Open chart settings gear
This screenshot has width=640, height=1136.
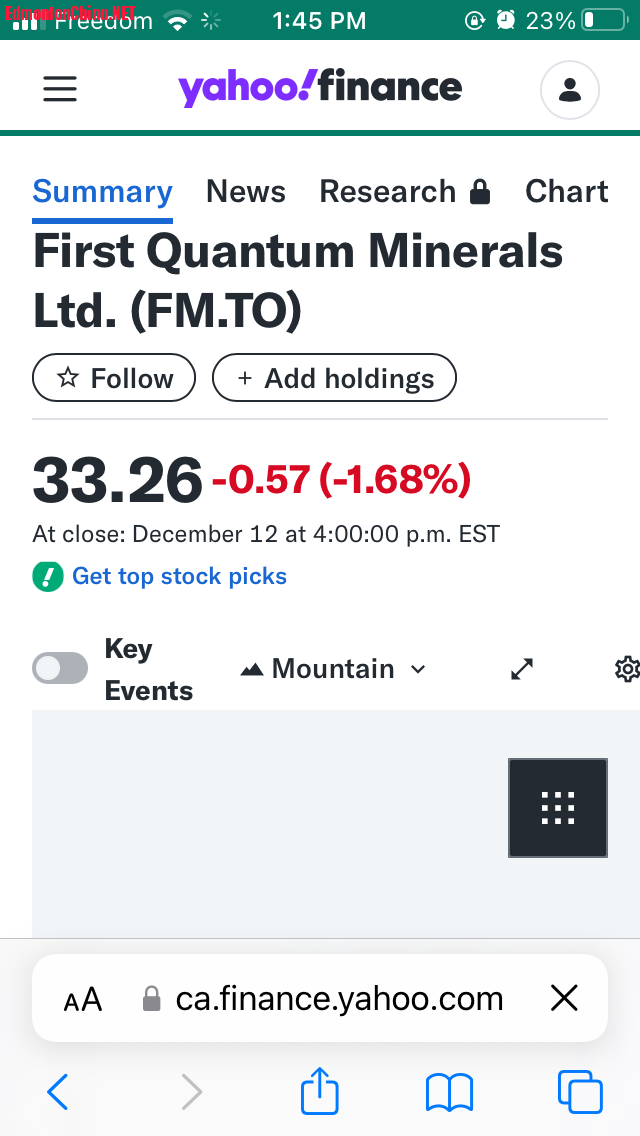[x=627, y=669]
